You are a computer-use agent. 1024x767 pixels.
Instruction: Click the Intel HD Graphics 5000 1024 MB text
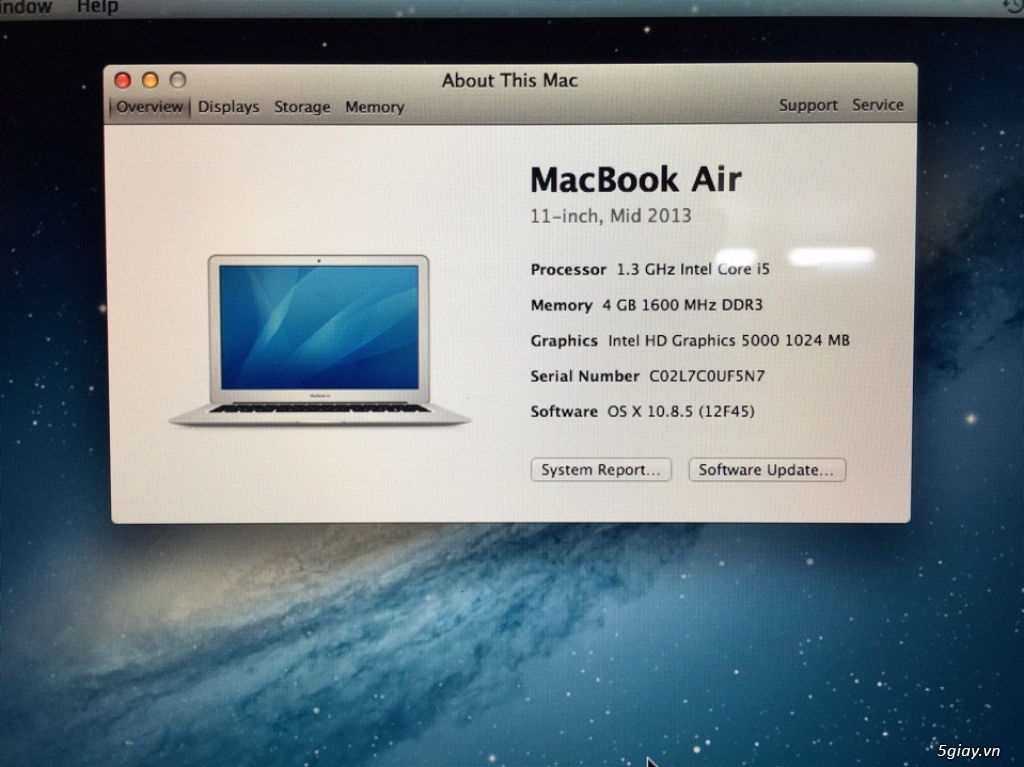tap(729, 340)
